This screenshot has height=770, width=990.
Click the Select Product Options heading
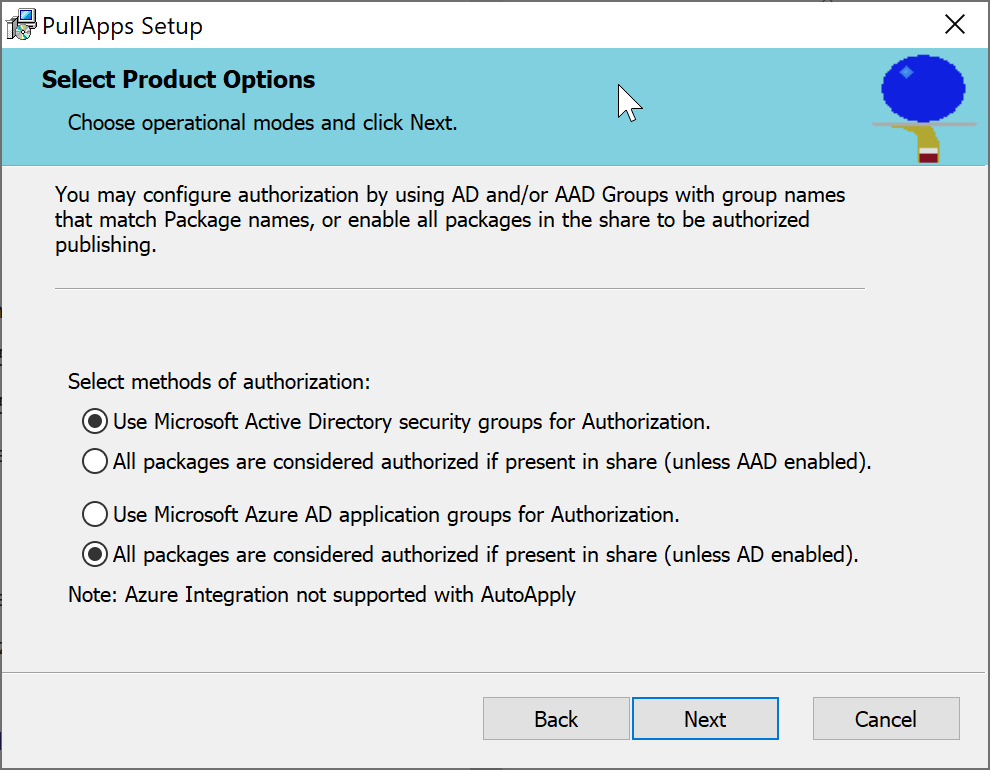point(178,80)
